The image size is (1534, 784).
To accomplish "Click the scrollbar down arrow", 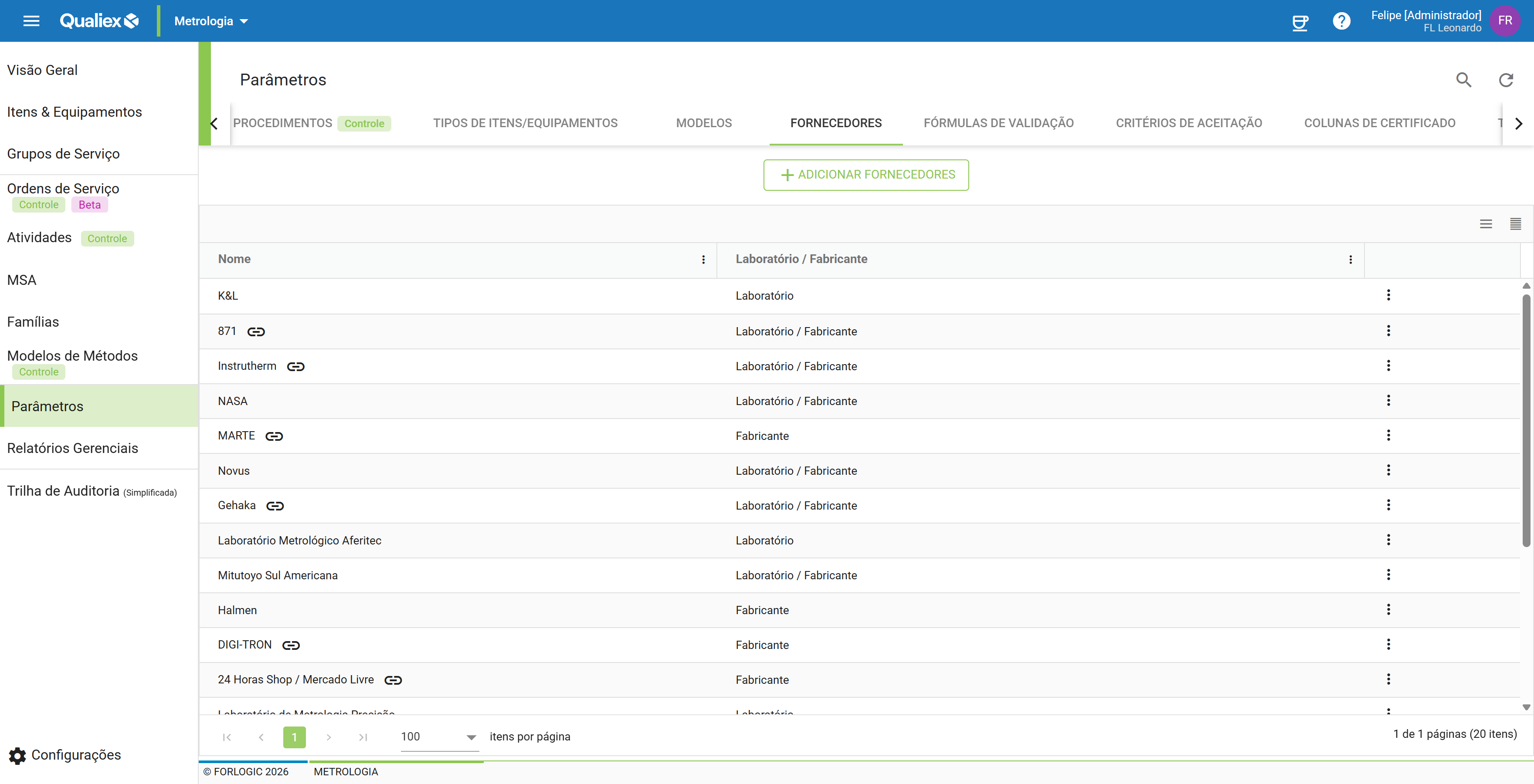I will pos(1526,707).
